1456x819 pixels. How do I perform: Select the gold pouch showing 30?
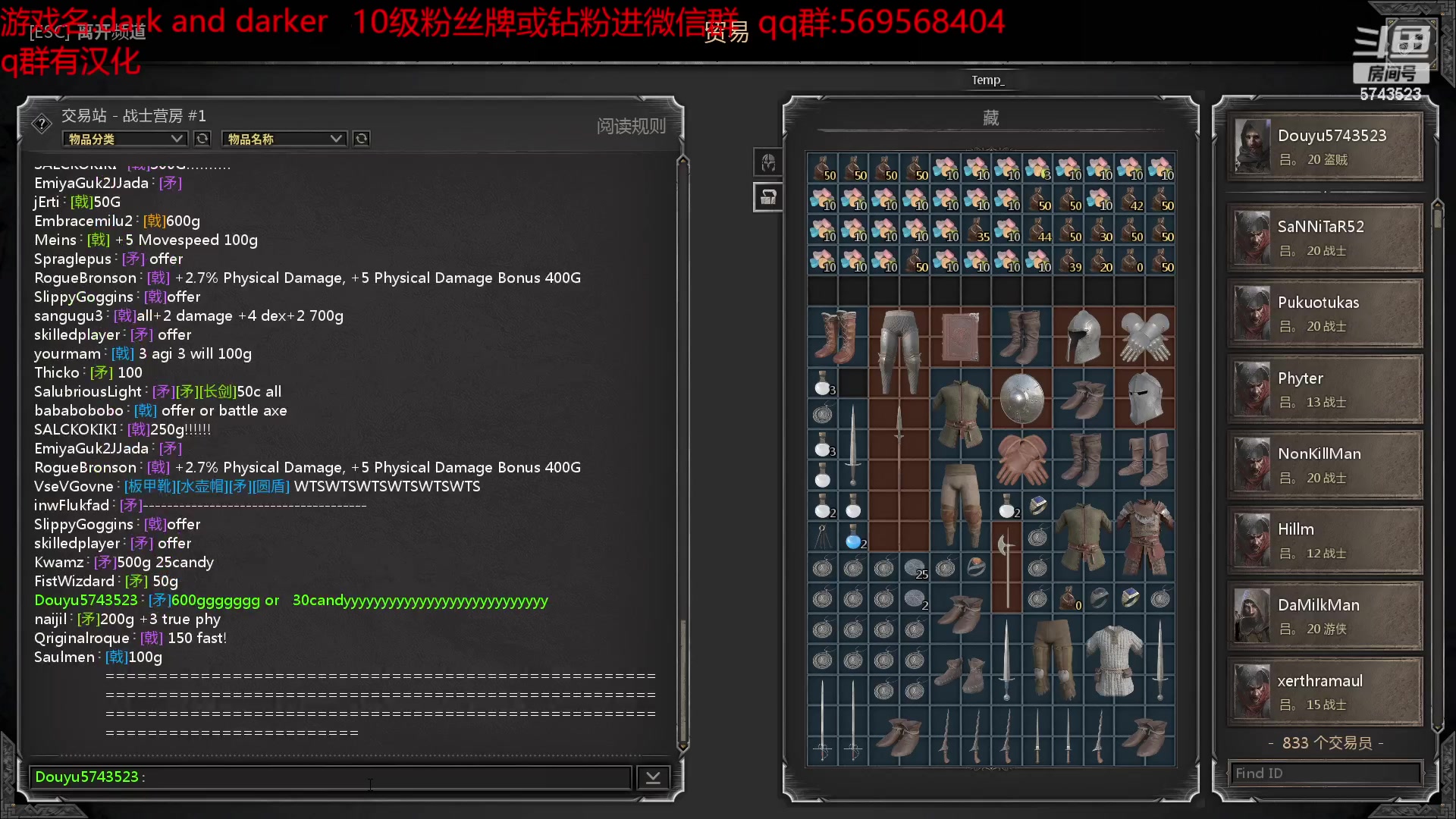1099,231
